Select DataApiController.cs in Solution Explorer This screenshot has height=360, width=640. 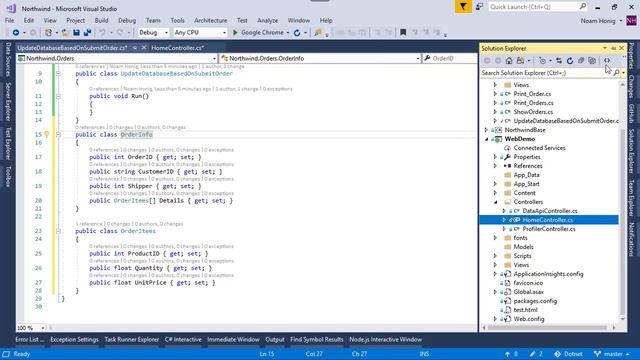tap(550, 211)
